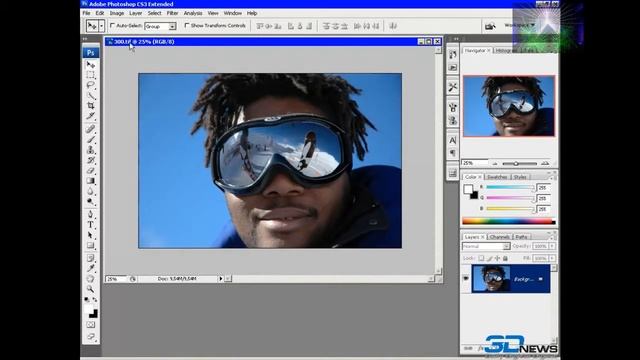Enable Show Transform Controls checkbox

click(187, 25)
